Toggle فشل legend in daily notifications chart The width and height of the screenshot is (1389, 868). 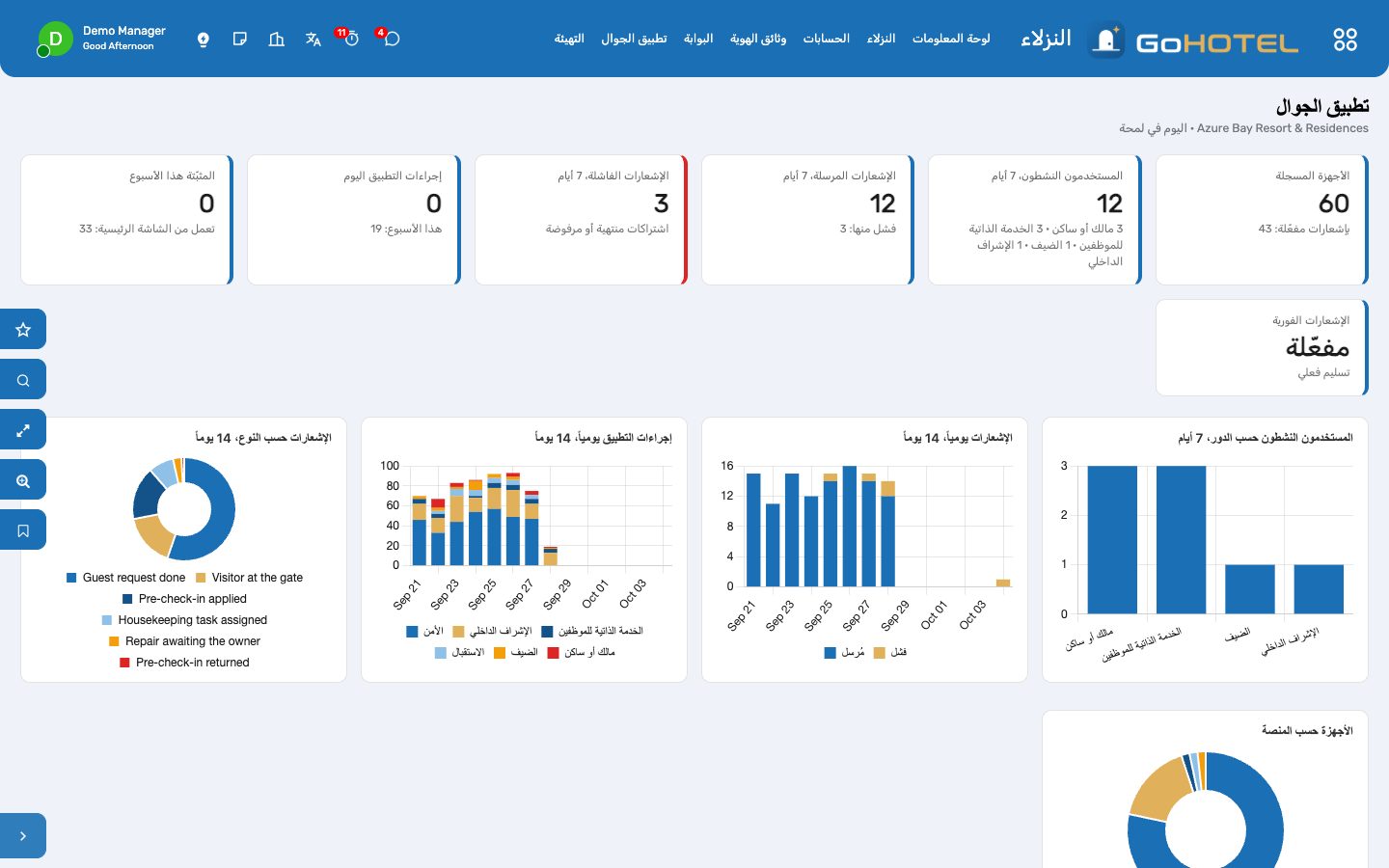click(x=890, y=653)
